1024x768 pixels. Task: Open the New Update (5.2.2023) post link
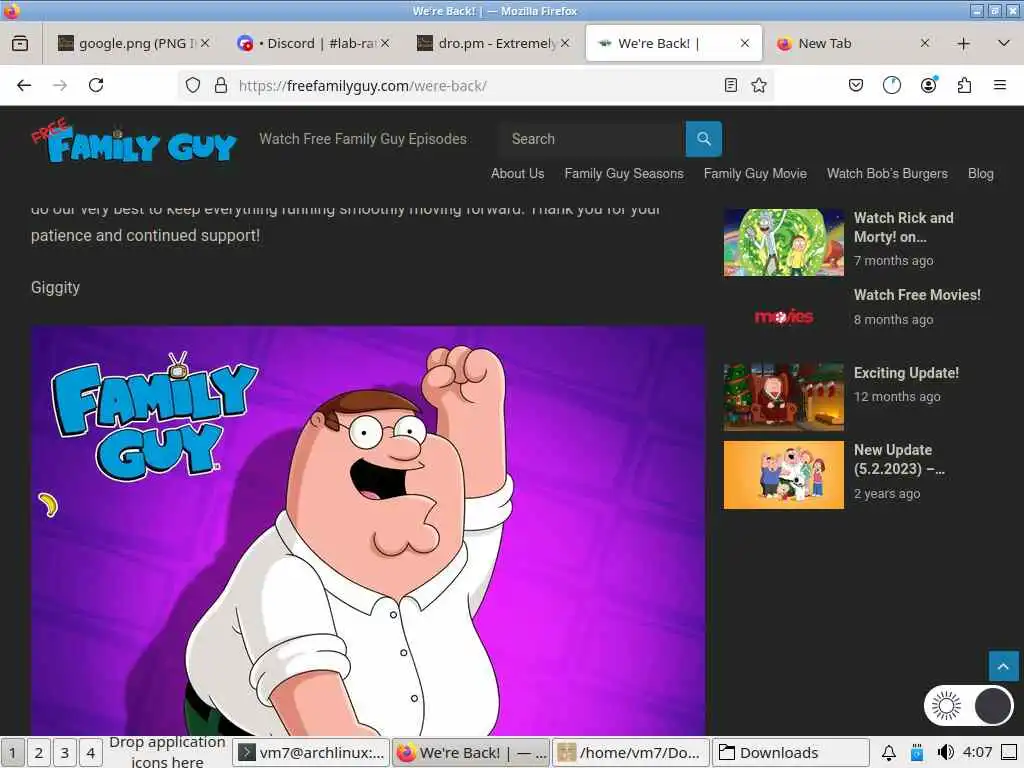coord(899,459)
